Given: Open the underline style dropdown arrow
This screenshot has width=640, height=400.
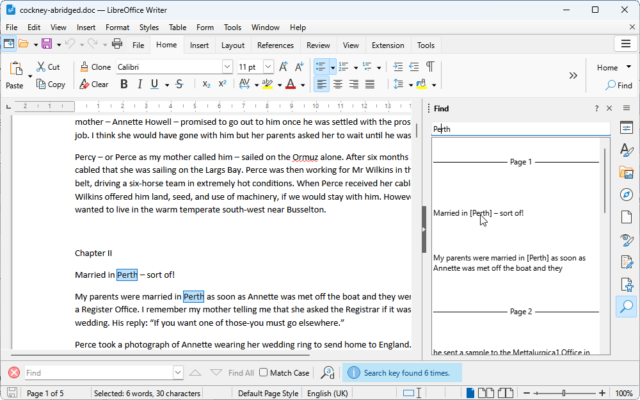Looking at the screenshot, I should pos(167,85).
